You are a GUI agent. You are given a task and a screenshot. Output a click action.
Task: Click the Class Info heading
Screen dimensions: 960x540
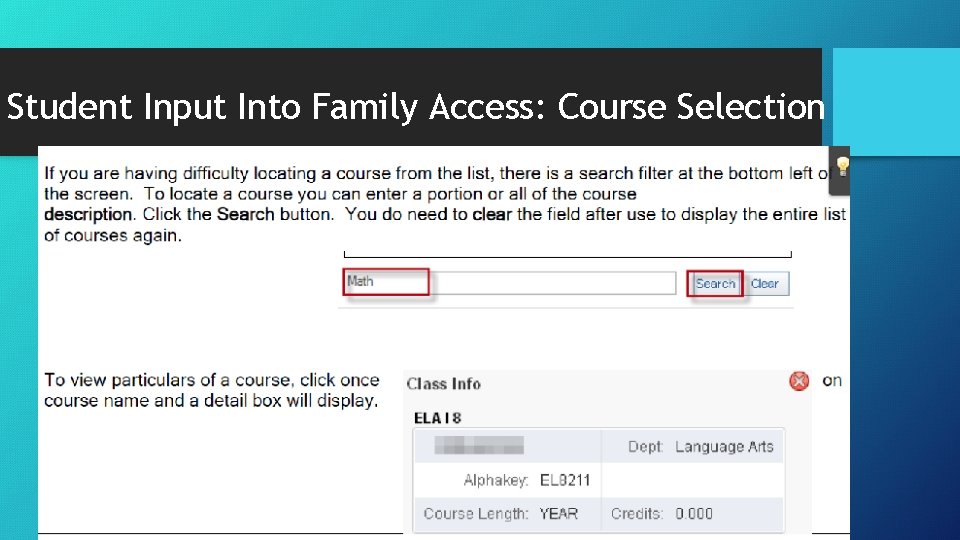point(444,384)
